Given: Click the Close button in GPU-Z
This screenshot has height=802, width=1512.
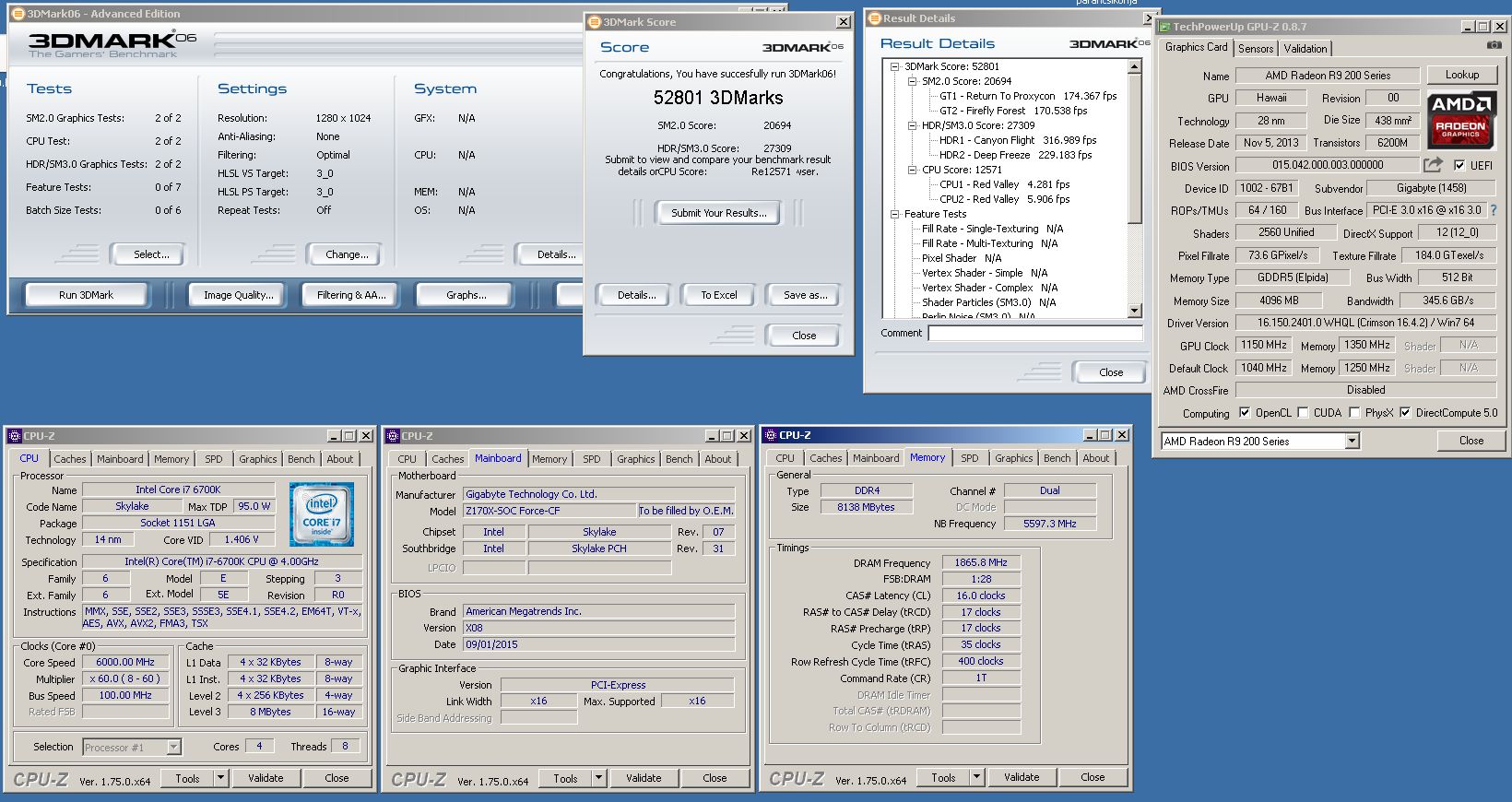Looking at the screenshot, I should coord(1471,441).
